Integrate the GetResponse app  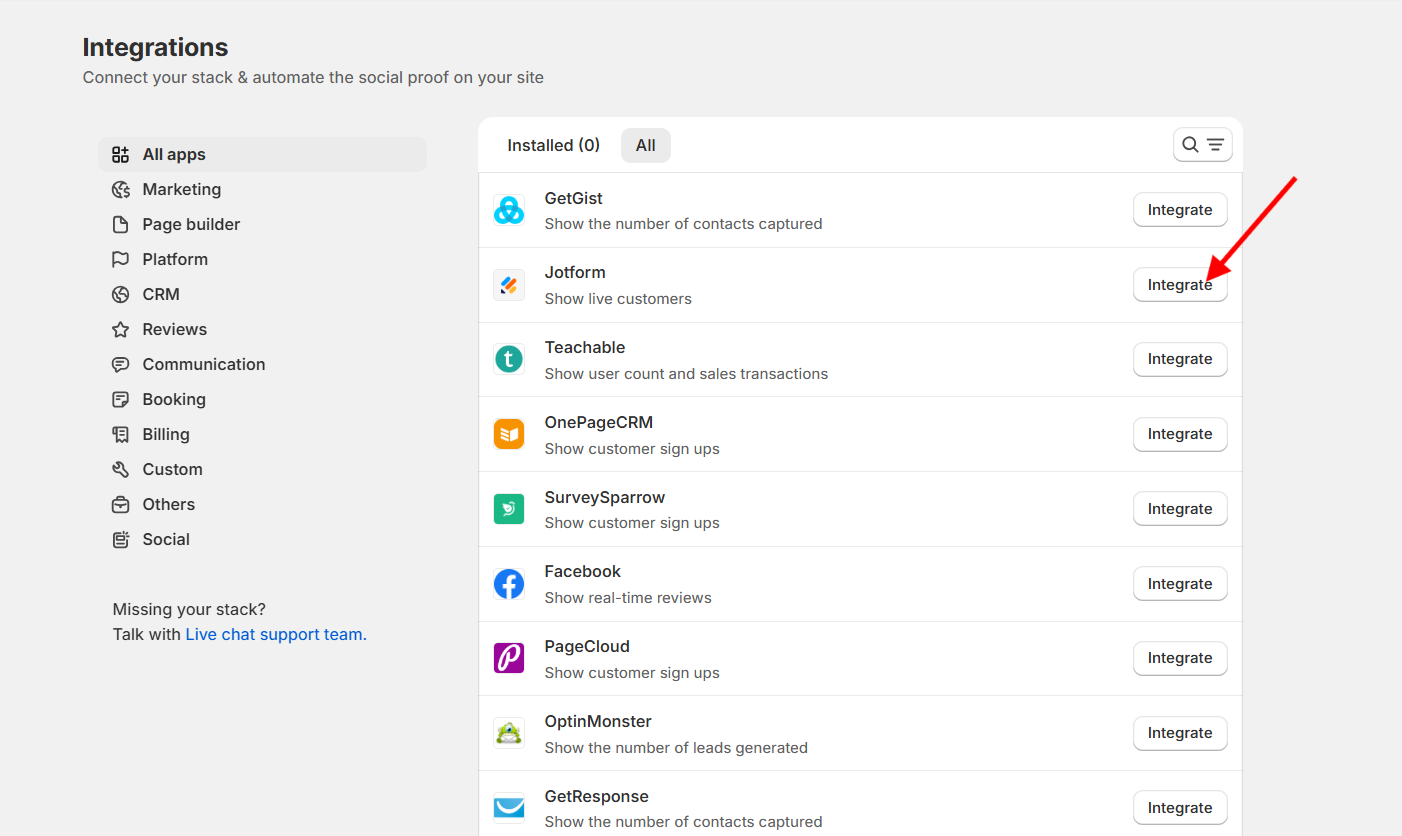click(1180, 808)
